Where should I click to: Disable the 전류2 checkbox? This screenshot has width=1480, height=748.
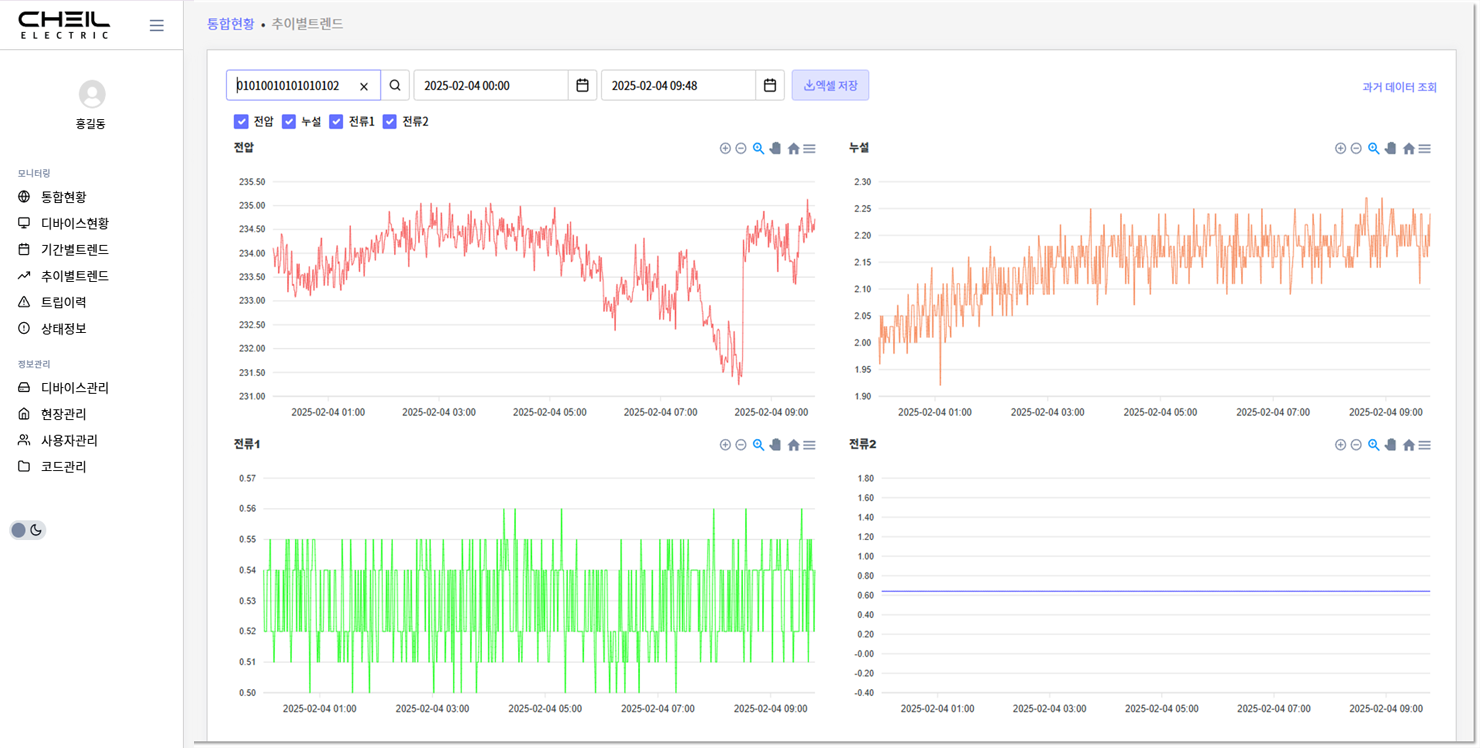pos(390,122)
